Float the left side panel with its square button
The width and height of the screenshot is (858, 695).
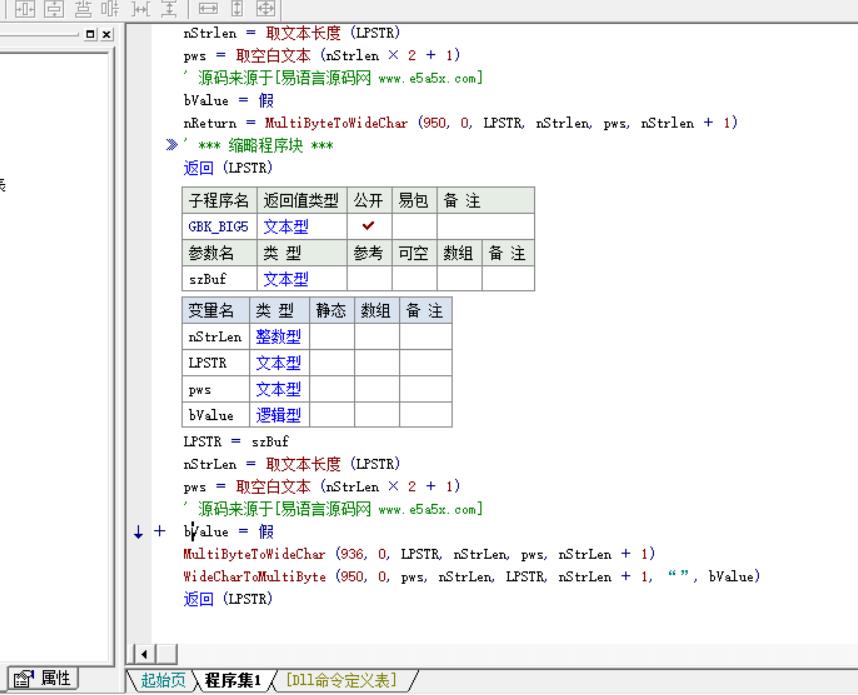[x=91, y=34]
